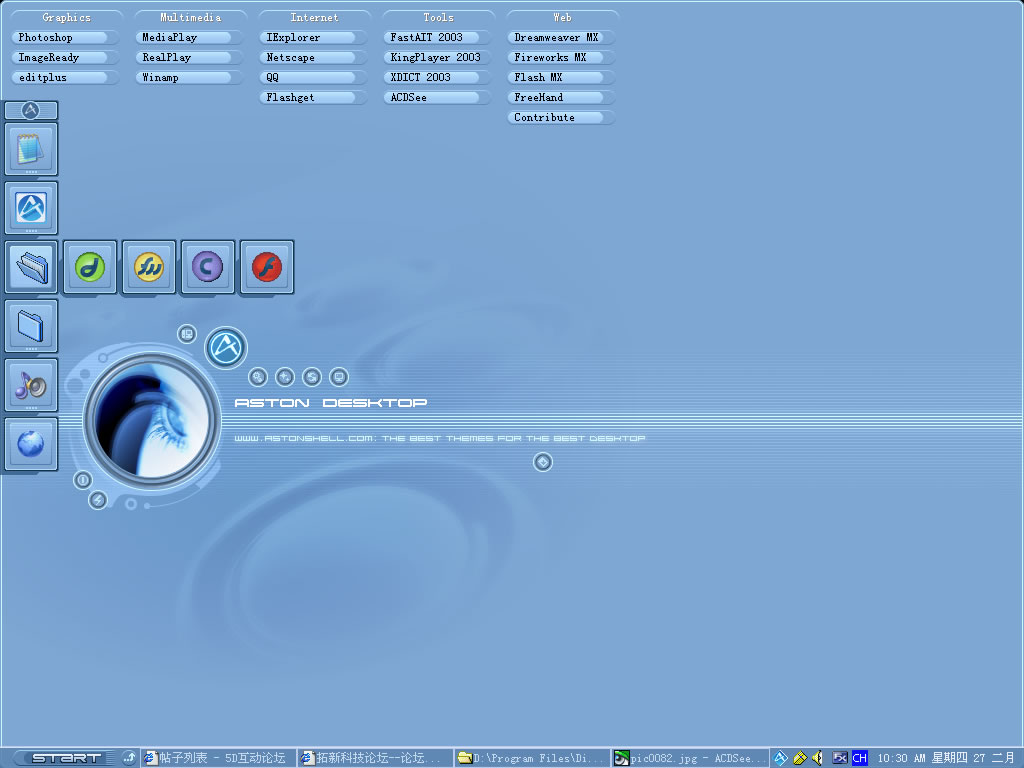Launch editplus from the Graphics list

click(65, 78)
